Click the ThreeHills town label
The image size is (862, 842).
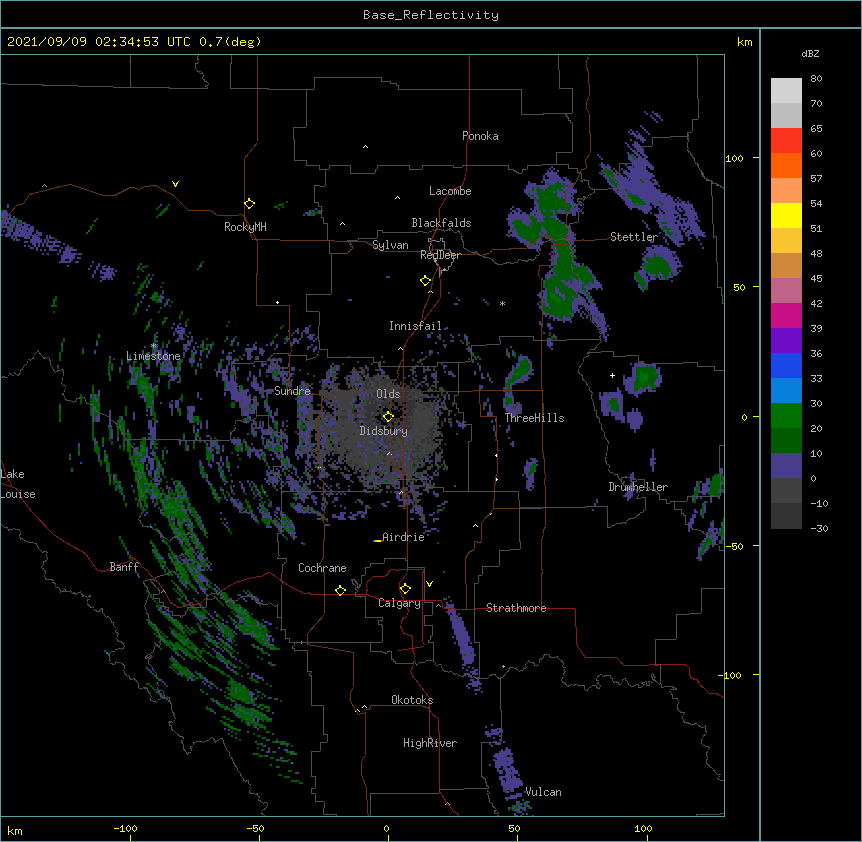tap(534, 418)
